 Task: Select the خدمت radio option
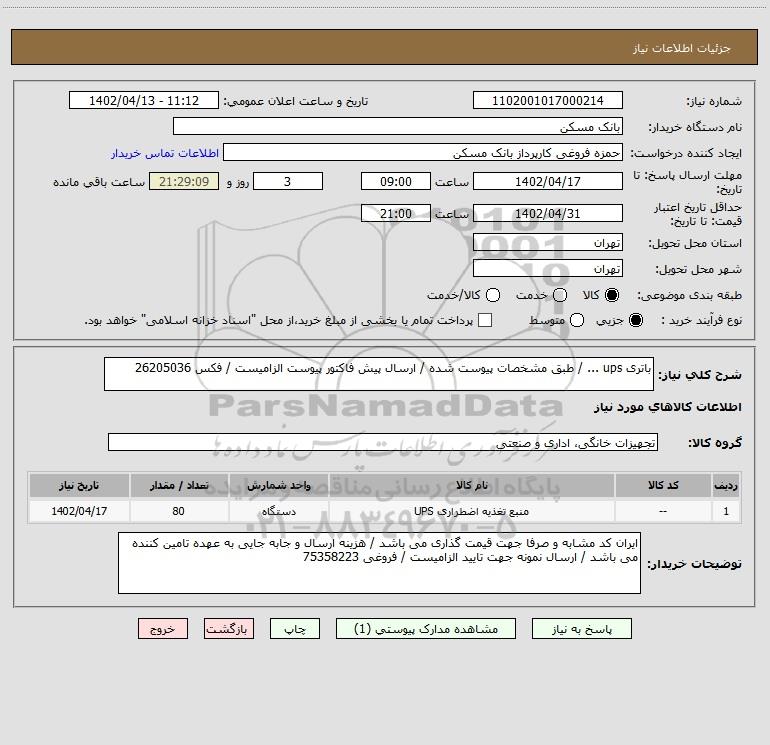tap(559, 295)
